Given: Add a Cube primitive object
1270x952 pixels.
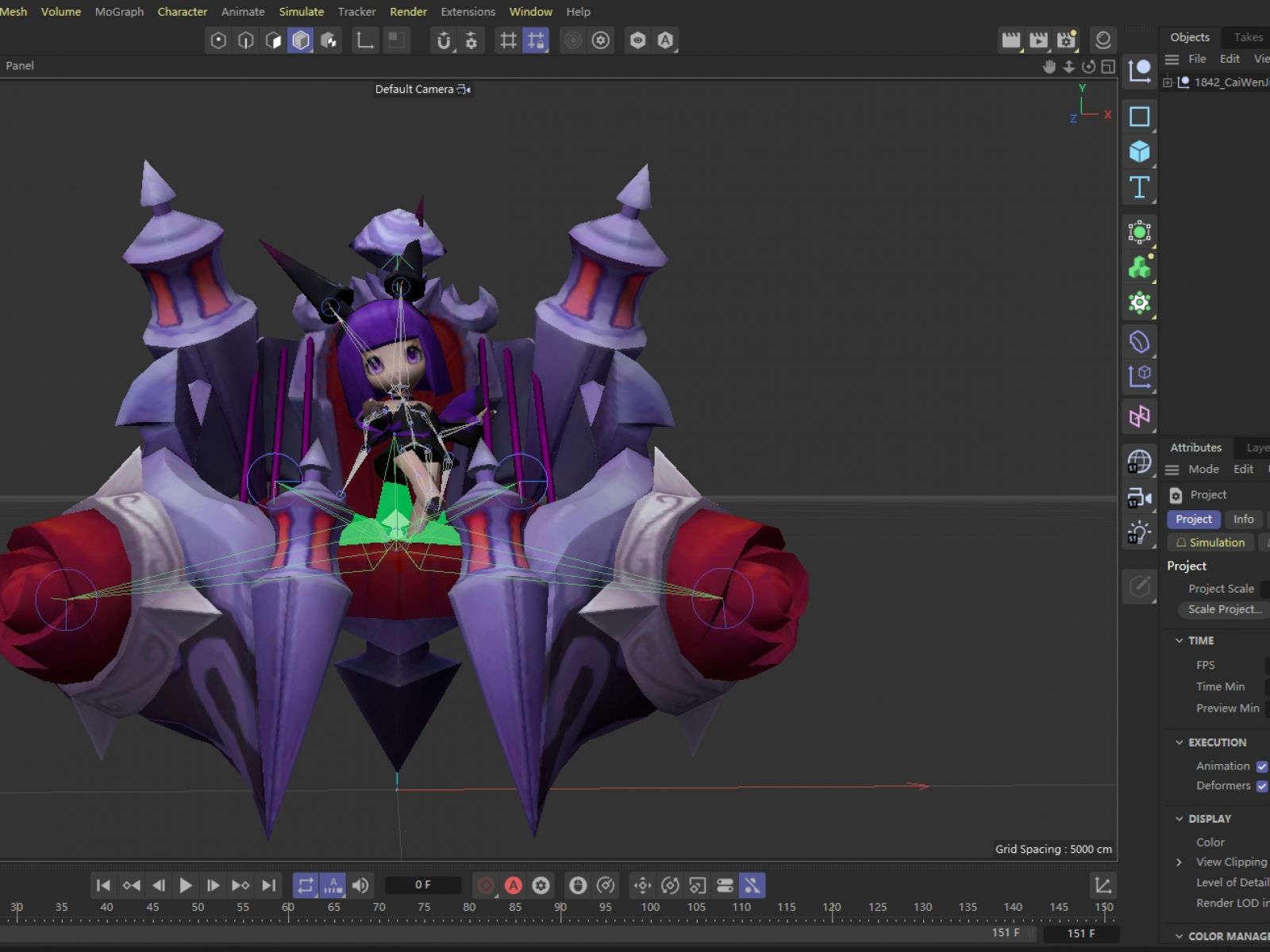Looking at the screenshot, I should click(1139, 152).
